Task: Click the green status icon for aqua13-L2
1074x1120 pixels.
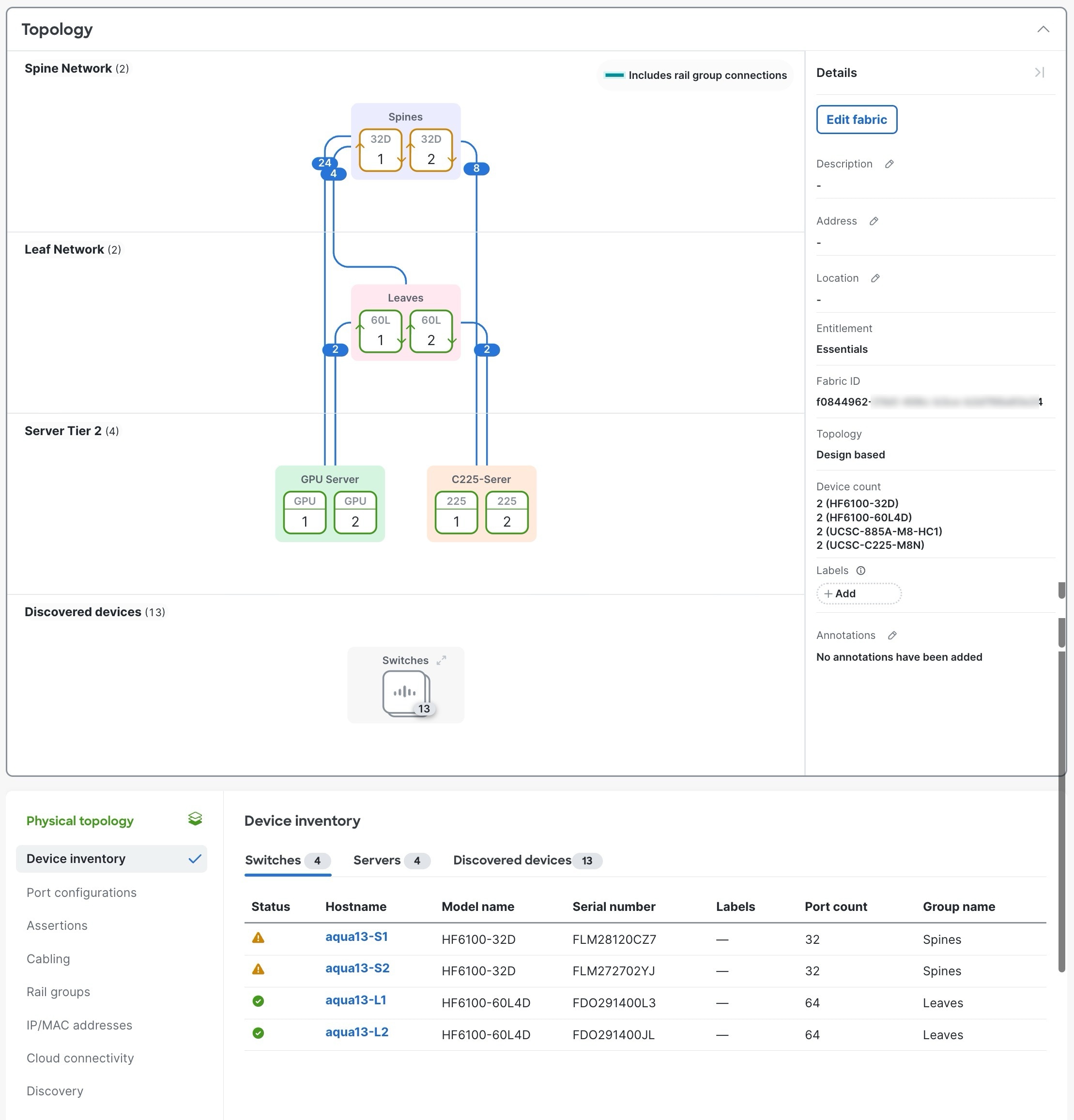Action: 259,1033
